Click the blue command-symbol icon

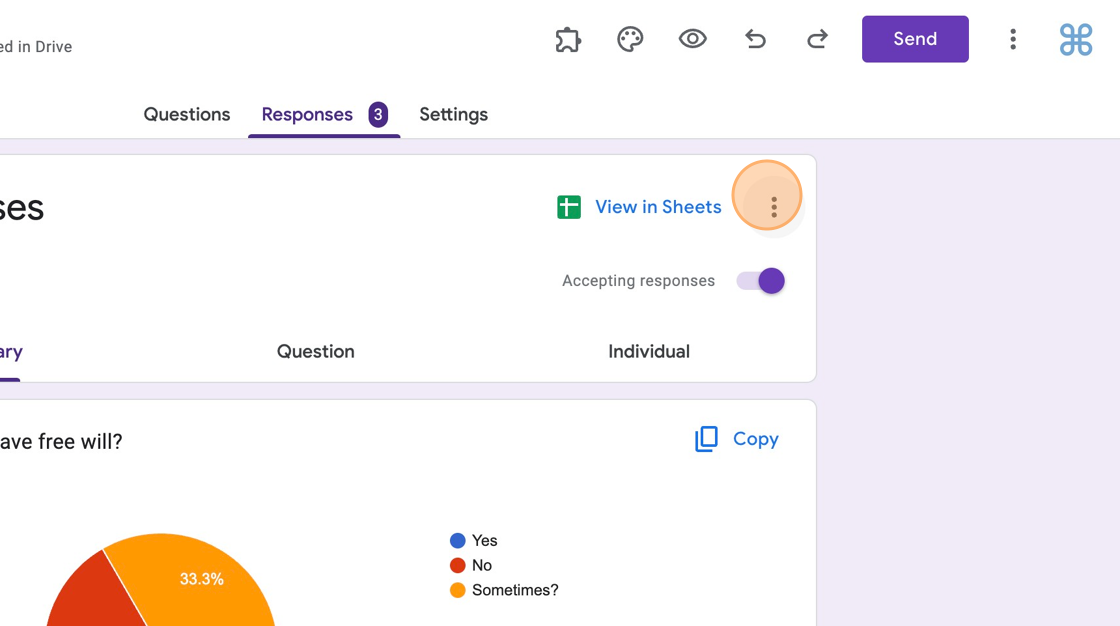tap(1076, 39)
